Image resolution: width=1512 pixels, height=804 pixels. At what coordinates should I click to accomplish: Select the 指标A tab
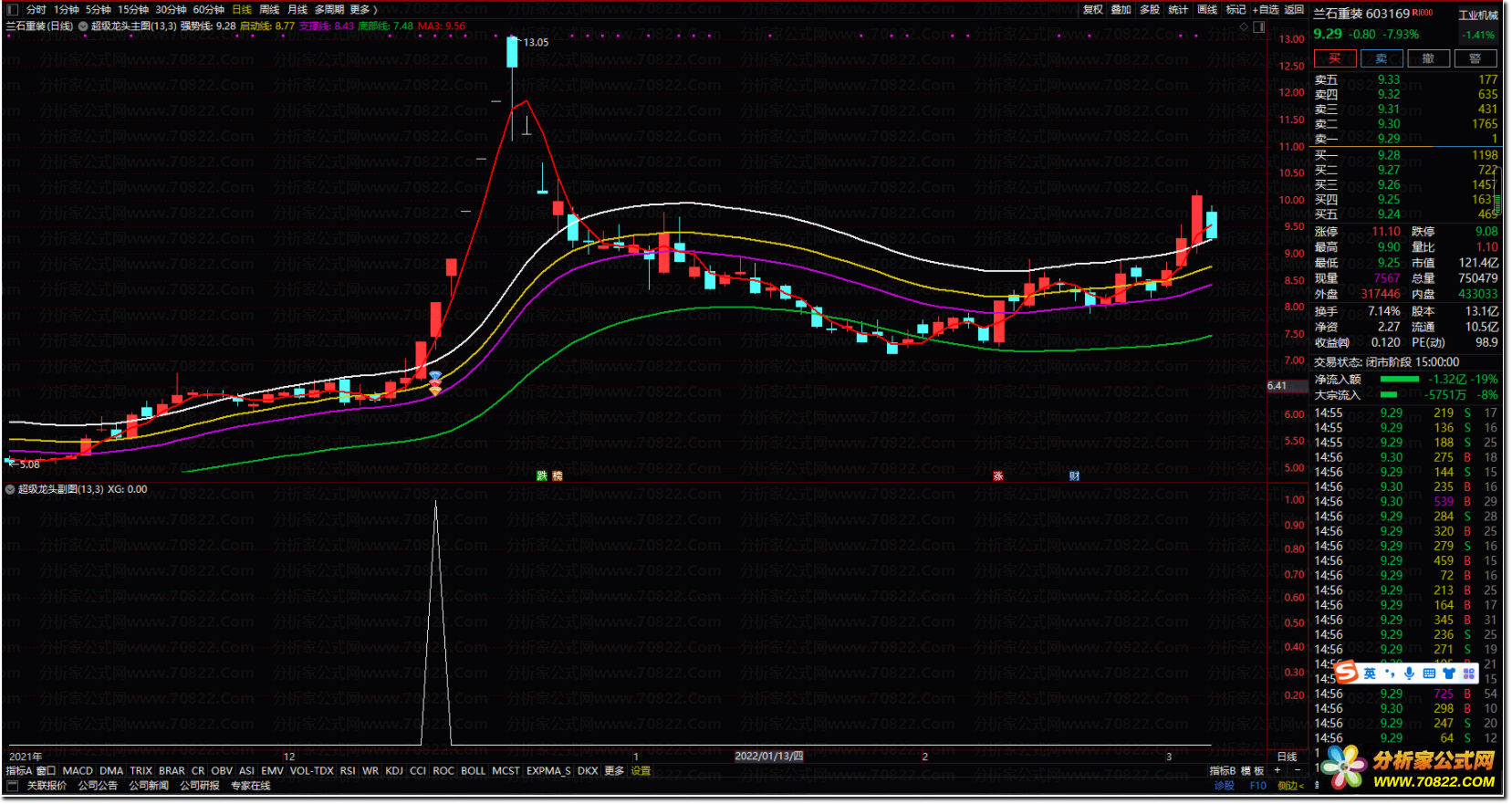click(19, 771)
